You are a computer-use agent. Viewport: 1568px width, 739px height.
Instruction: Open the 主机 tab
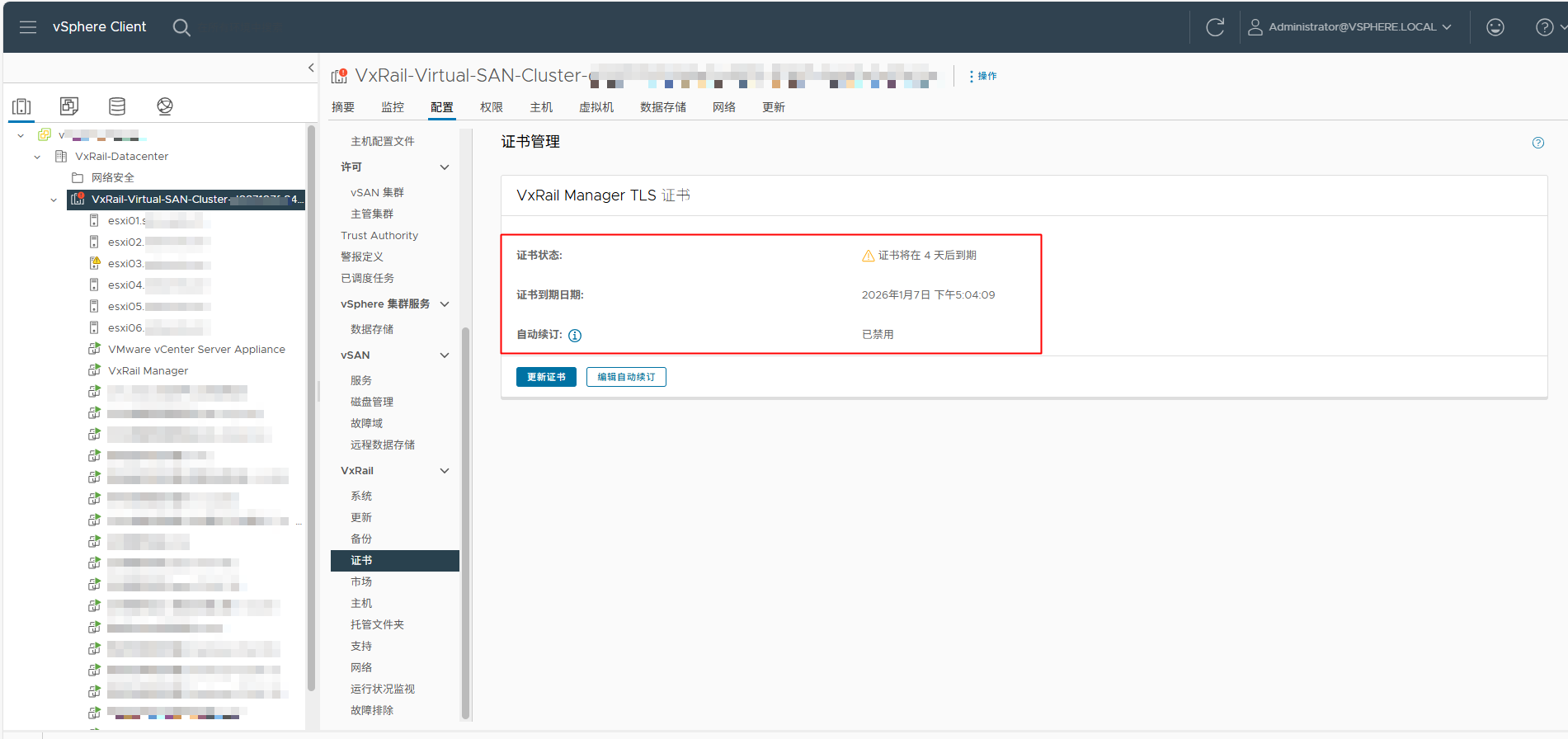click(541, 107)
